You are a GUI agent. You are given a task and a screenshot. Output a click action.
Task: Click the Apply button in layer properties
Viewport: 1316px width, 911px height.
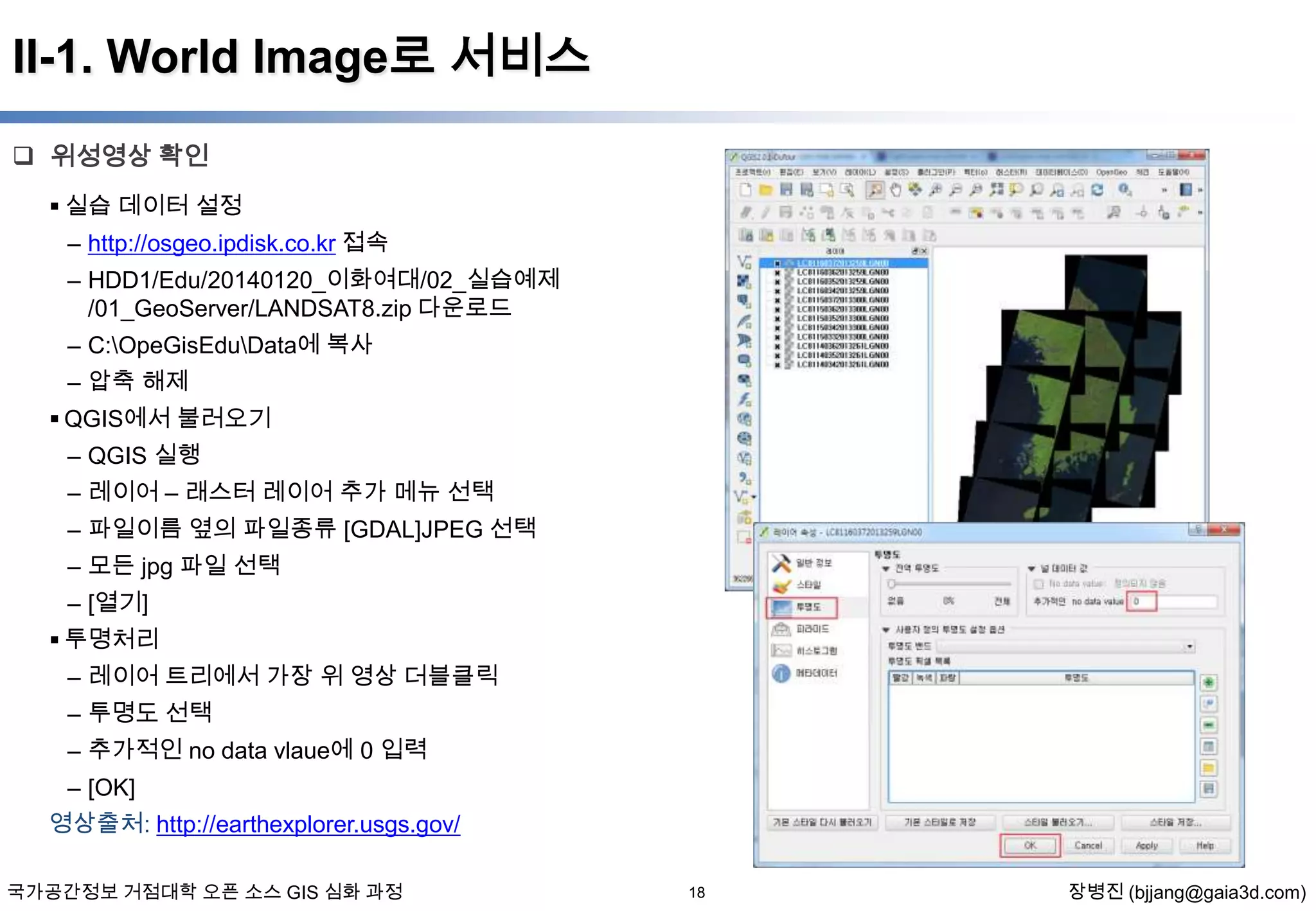[1147, 845]
